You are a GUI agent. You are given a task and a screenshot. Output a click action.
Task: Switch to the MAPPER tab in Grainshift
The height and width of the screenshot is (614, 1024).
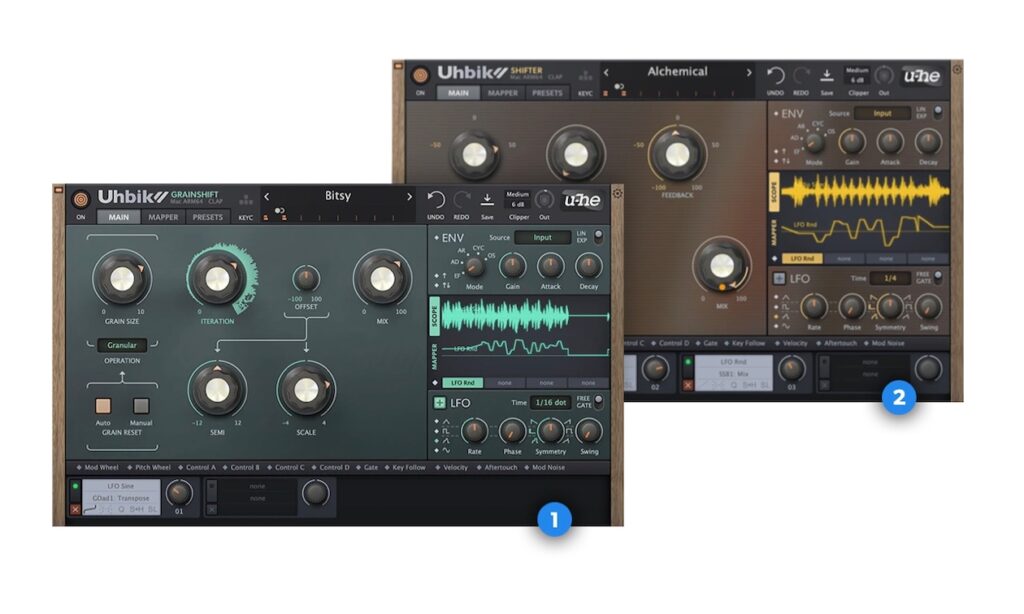point(163,216)
